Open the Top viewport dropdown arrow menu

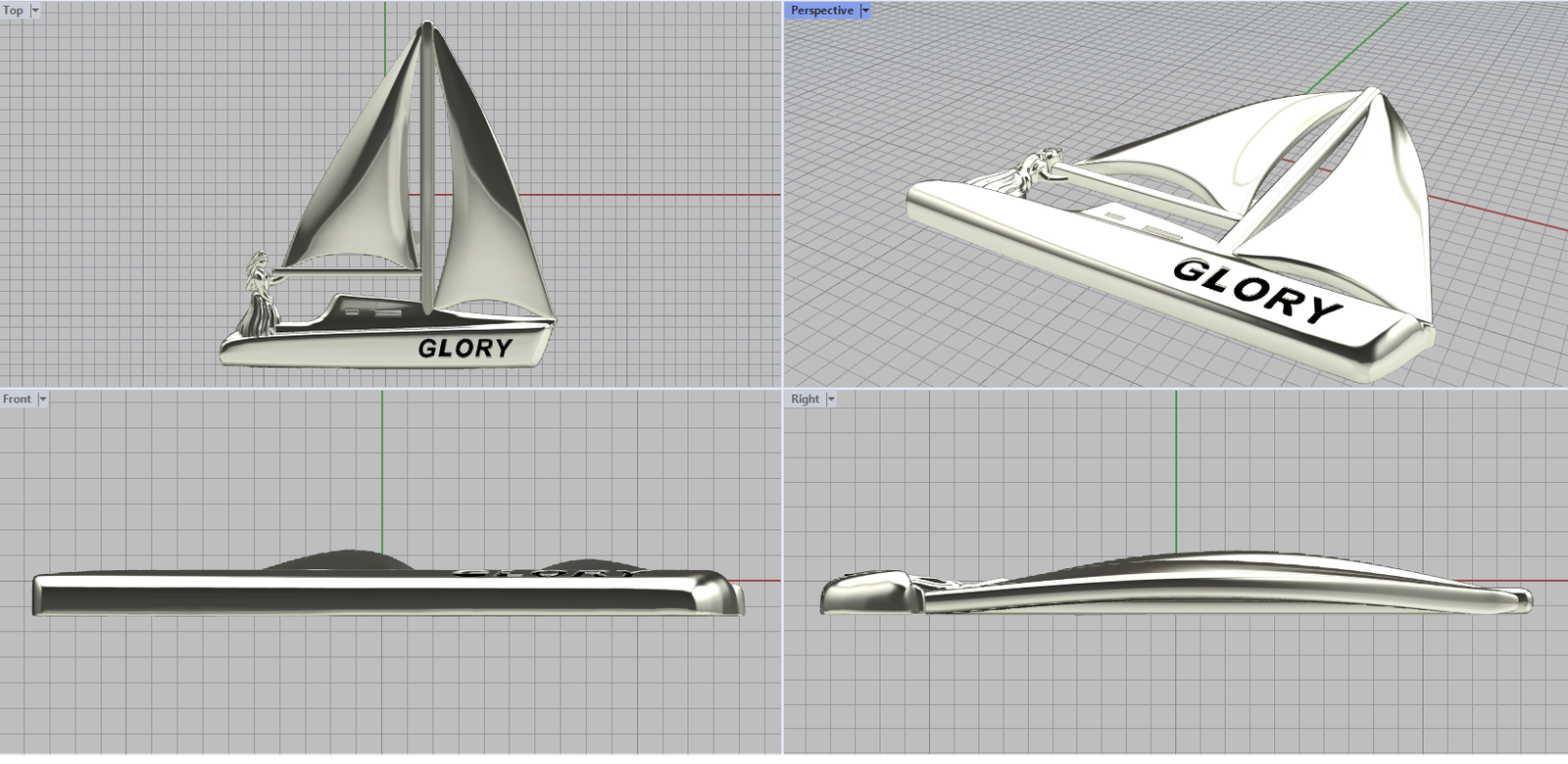[35, 10]
